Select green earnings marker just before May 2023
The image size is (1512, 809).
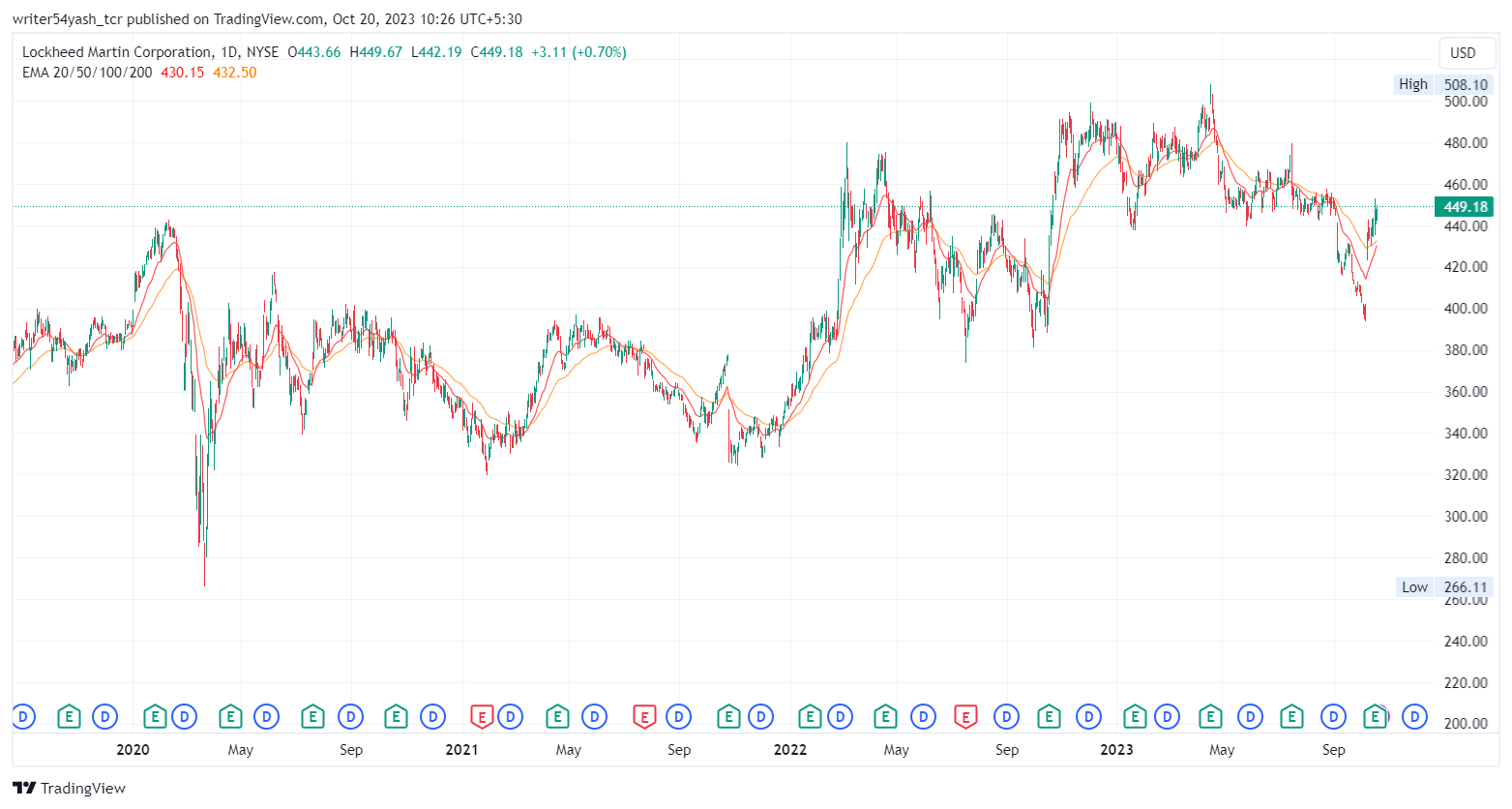tap(1209, 717)
